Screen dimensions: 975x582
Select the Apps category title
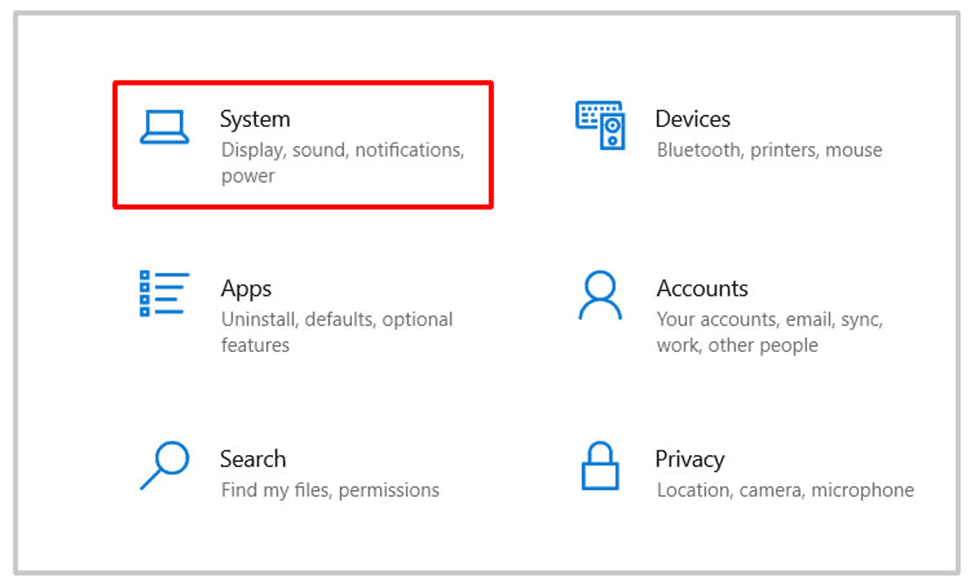246,289
